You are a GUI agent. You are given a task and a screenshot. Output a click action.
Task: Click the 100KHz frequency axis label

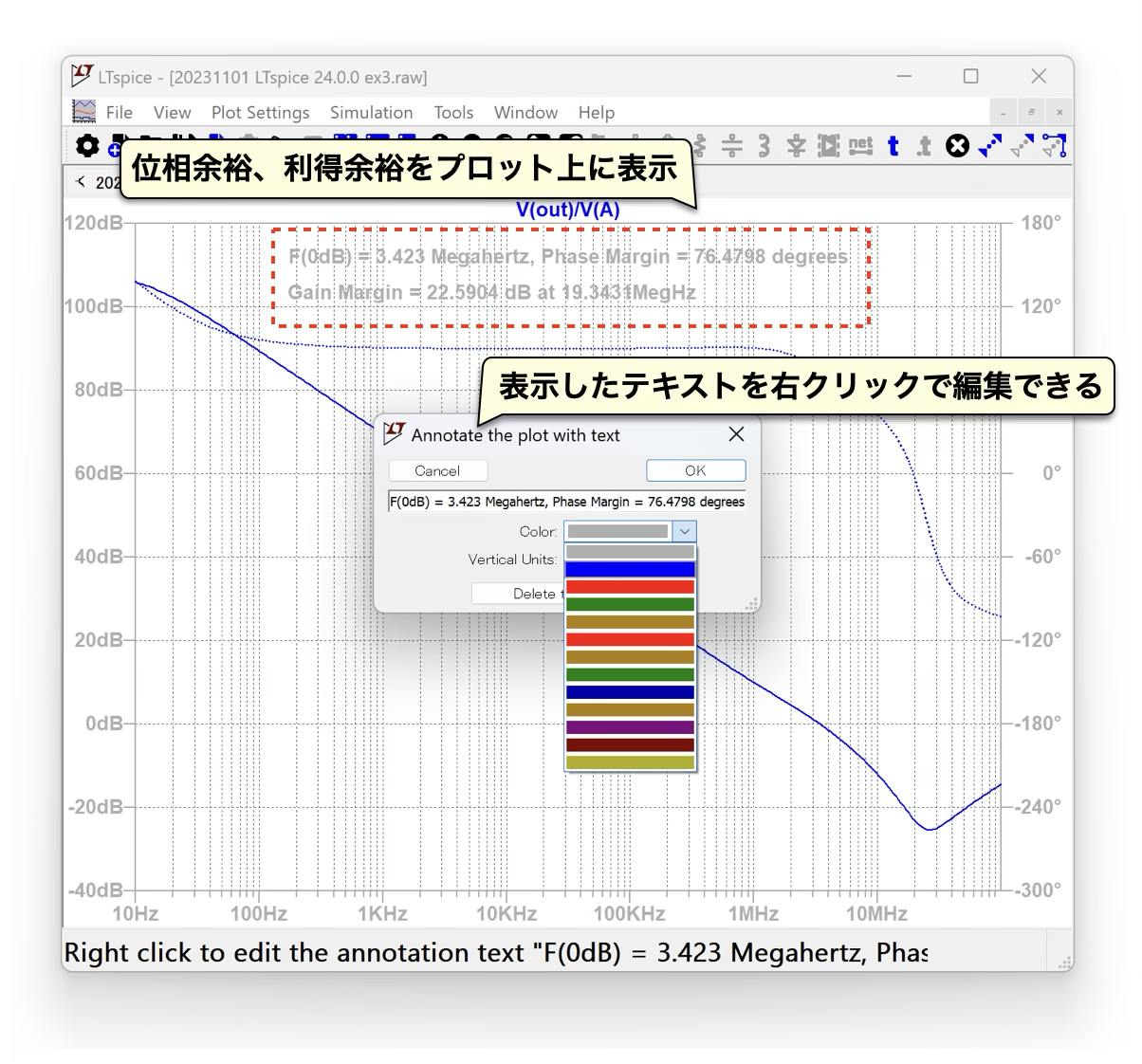(629, 914)
